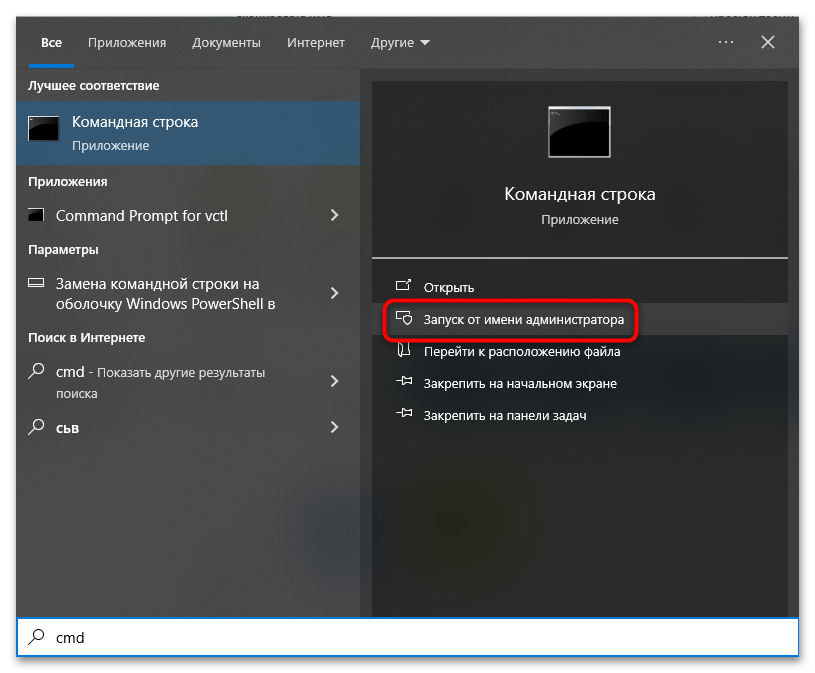Click pin icon for панели задач

(404, 414)
